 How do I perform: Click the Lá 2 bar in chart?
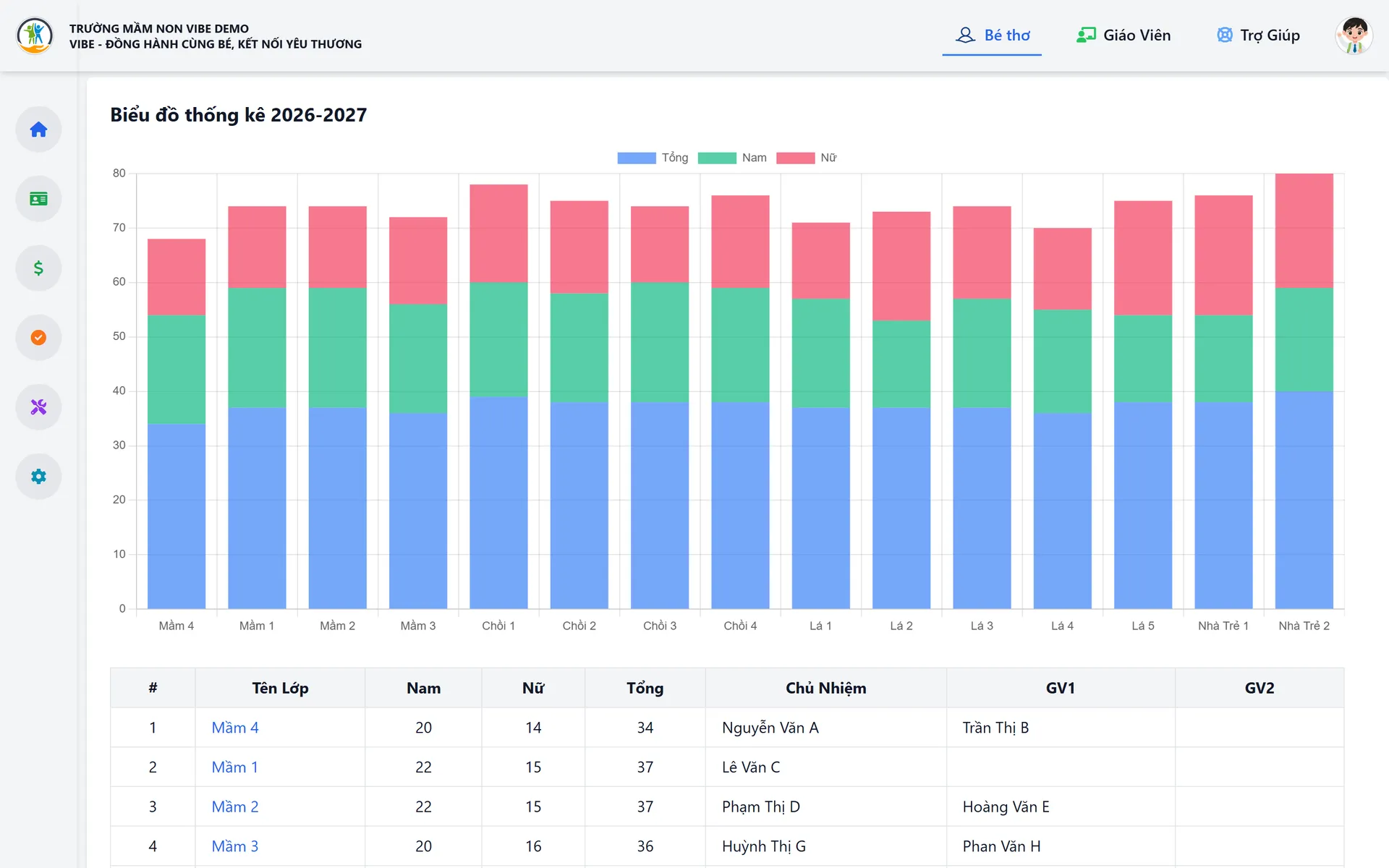click(x=901, y=410)
